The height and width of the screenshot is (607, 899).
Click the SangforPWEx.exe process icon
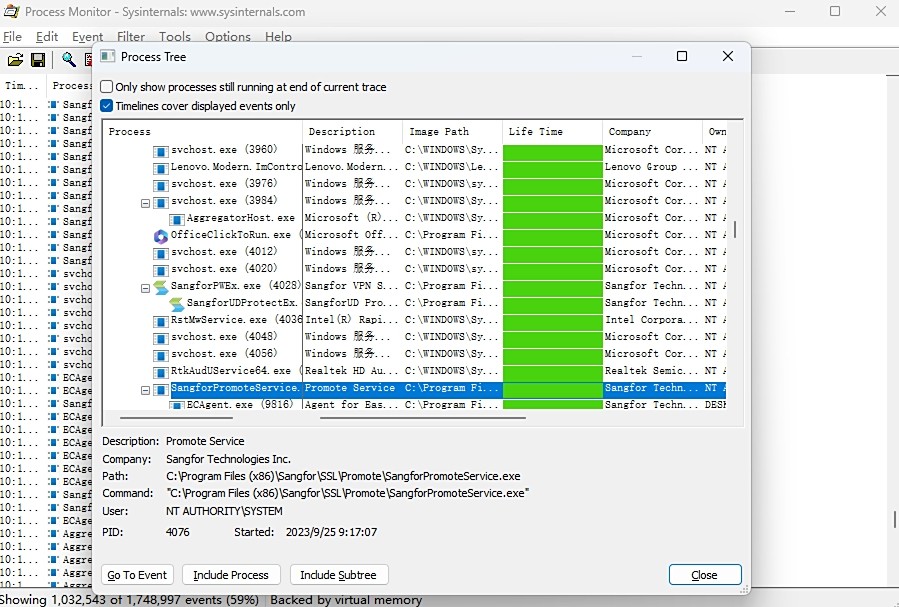(160, 286)
